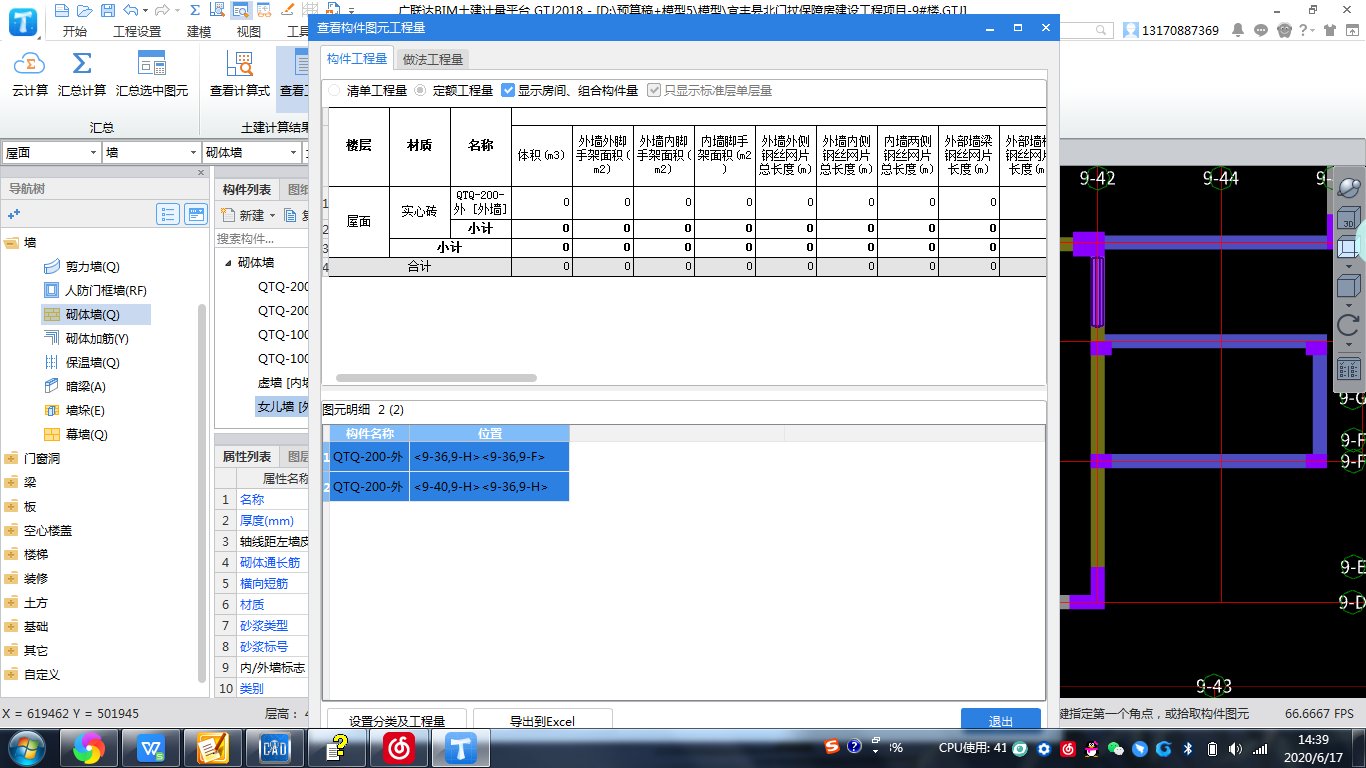
Task: Open the 新建 dropdown arrow in component list
Action: [273, 215]
